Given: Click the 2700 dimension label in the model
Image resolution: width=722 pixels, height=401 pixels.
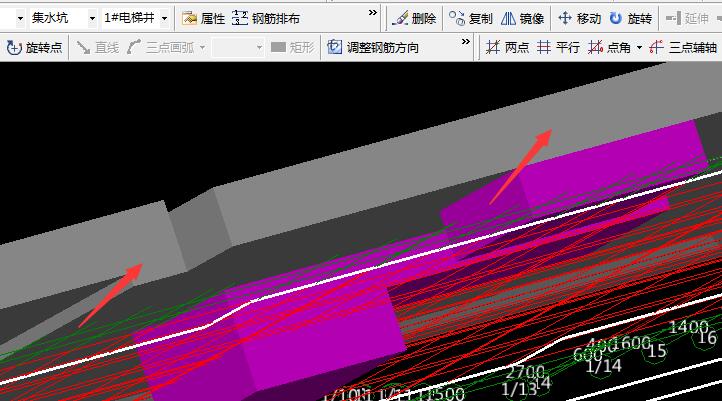Looking at the screenshot, I should (525, 372).
